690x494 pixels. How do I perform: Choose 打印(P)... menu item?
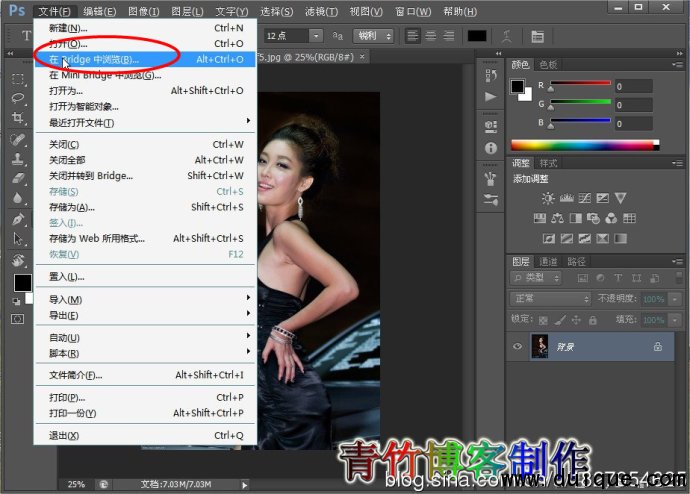click(x=145, y=397)
